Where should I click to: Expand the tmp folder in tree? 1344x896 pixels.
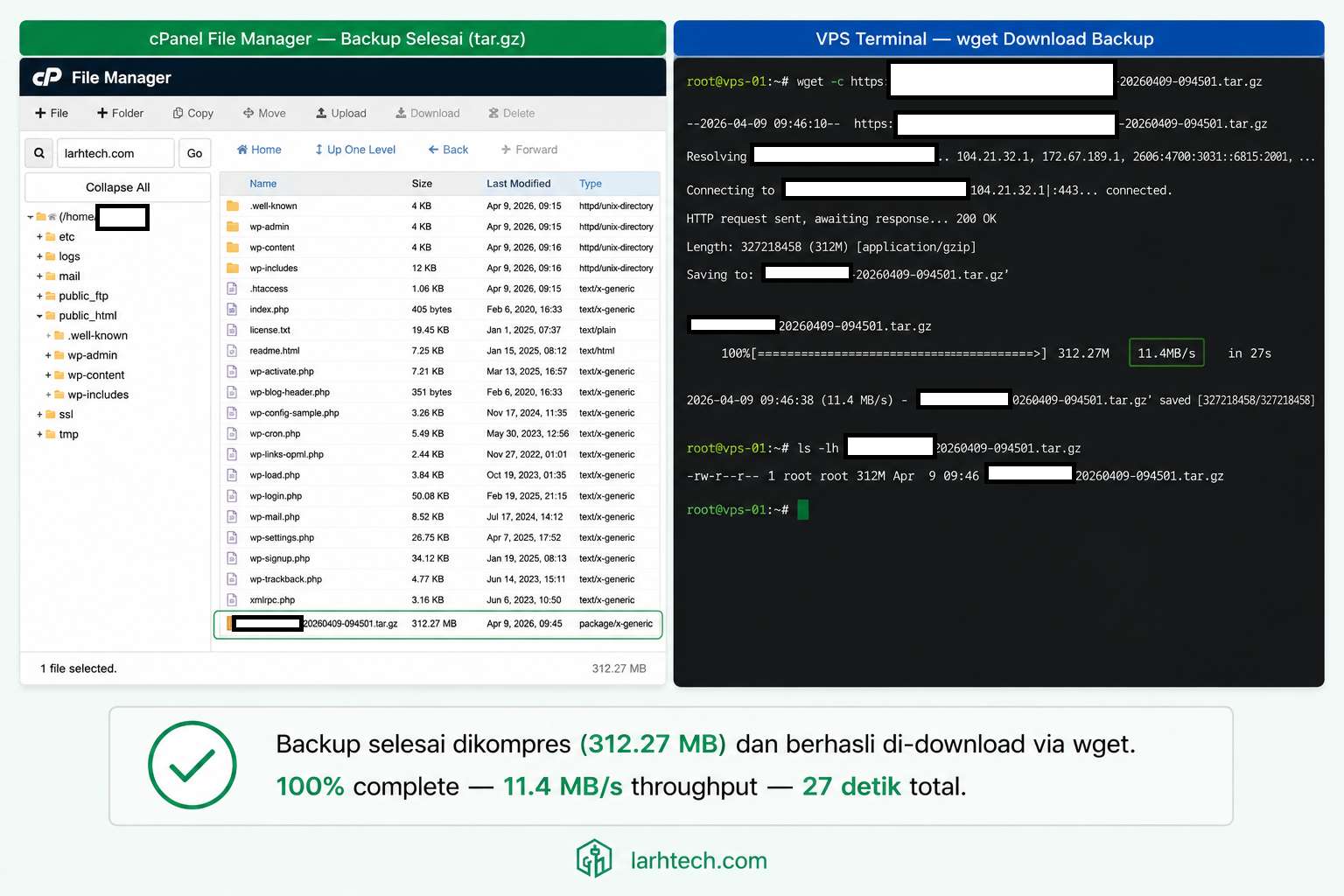point(39,434)
